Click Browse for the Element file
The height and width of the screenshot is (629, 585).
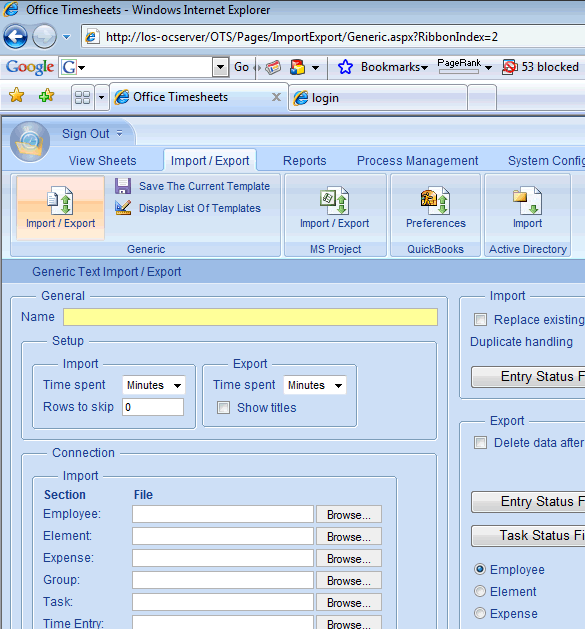click(x=349, y=536)
